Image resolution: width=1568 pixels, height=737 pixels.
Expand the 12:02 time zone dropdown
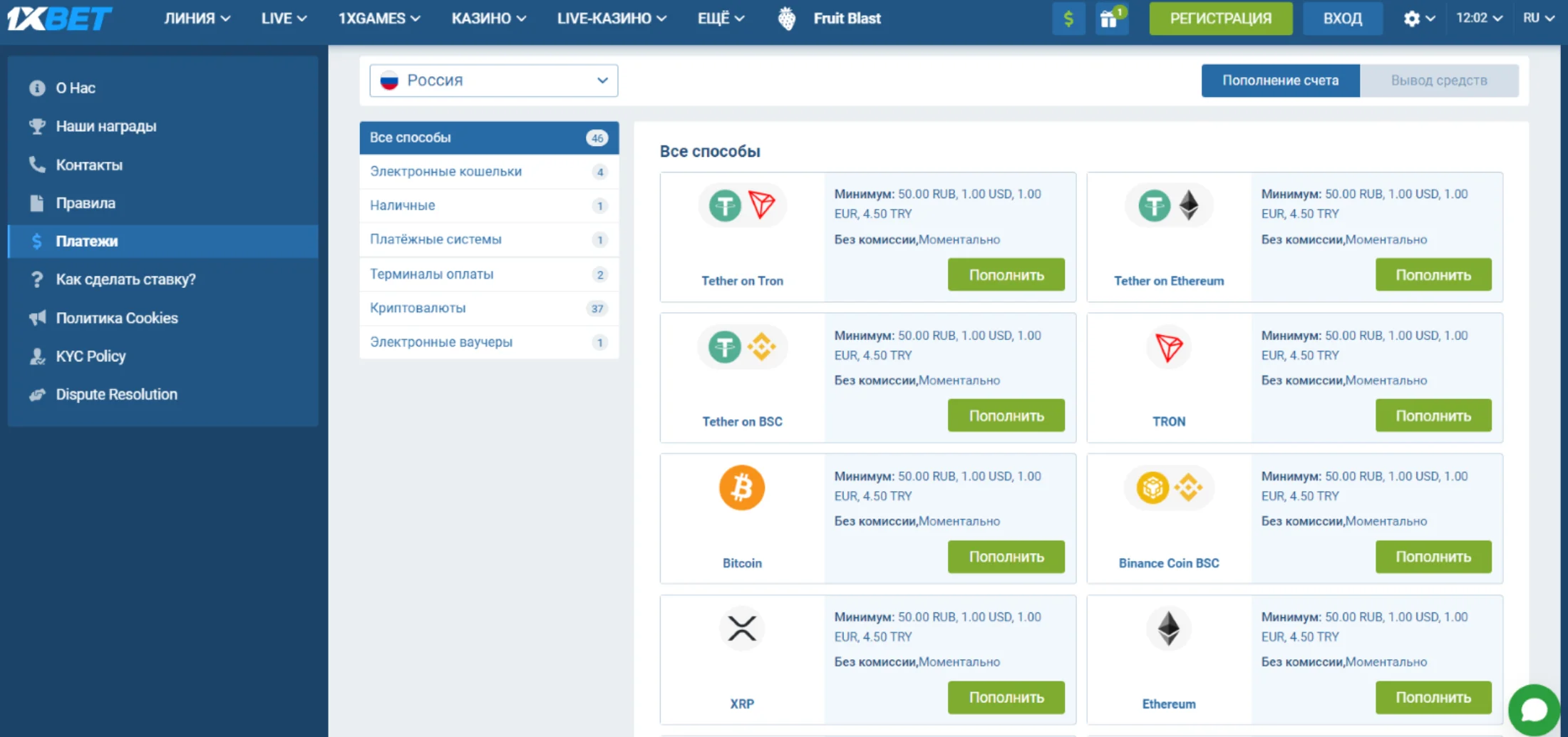coord(1478,19)
